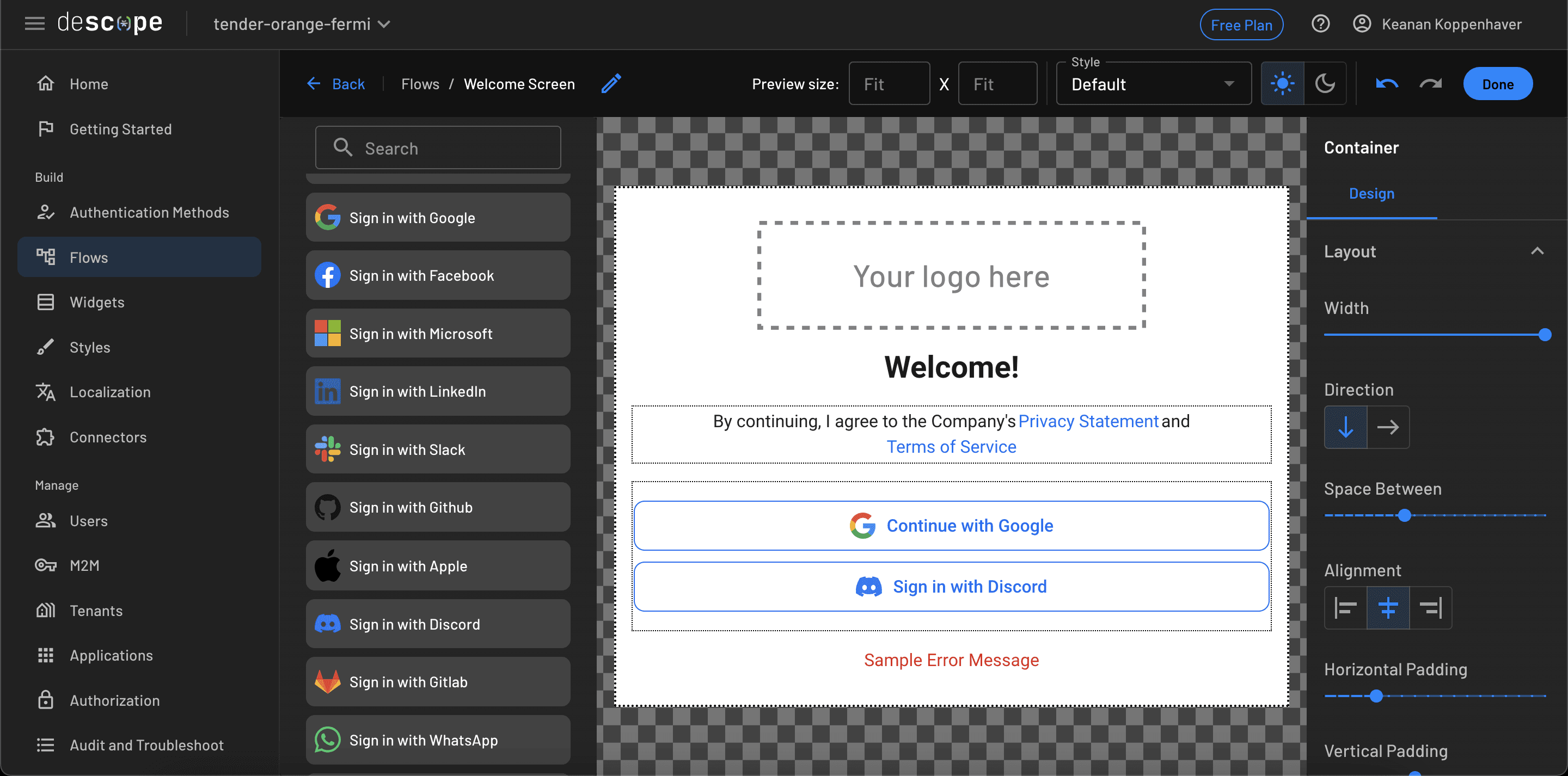Switch preview to dark mode
Image resolution: width=1568 pixels, height=776 pixels.
[1325, 83]
